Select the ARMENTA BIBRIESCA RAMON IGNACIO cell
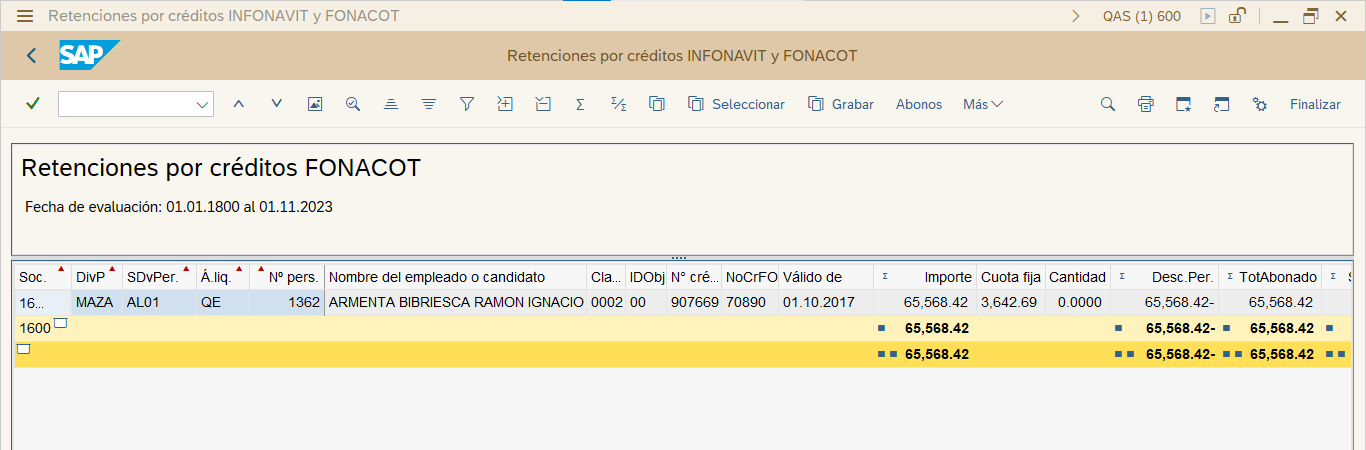 (456, 302)
